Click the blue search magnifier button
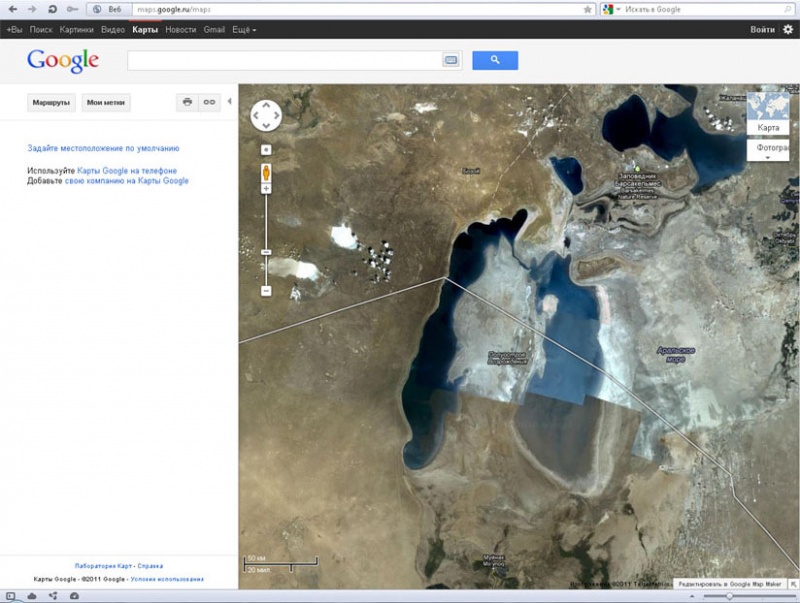The width and height of the screenshot is (800, 603). (495, 60)
